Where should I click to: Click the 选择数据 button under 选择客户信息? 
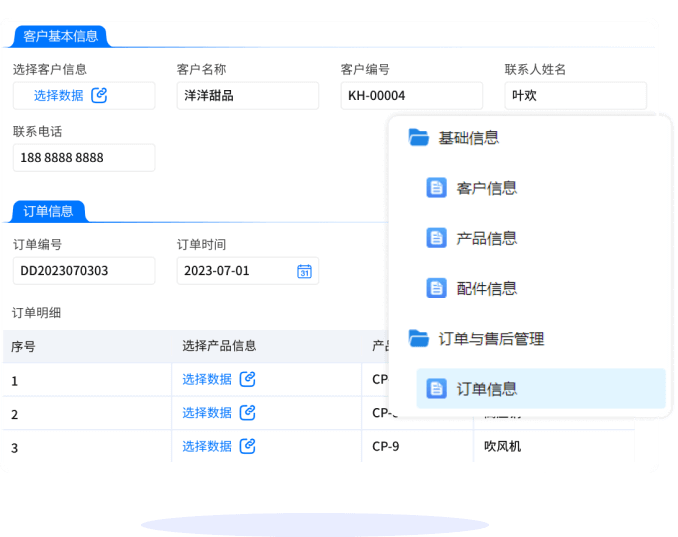[x=59, y=96]
